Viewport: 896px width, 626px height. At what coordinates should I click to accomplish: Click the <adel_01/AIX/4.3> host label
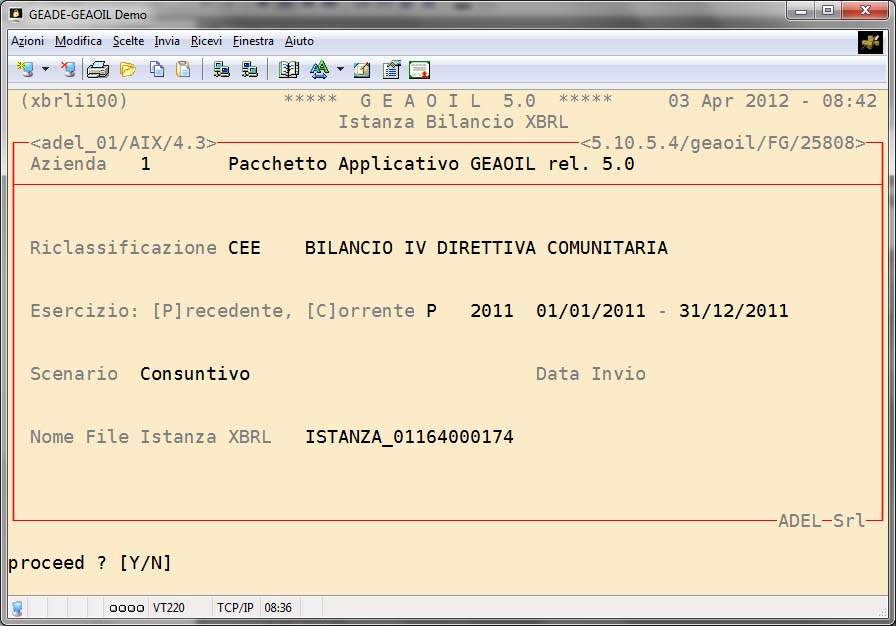[x=123, y=143]
